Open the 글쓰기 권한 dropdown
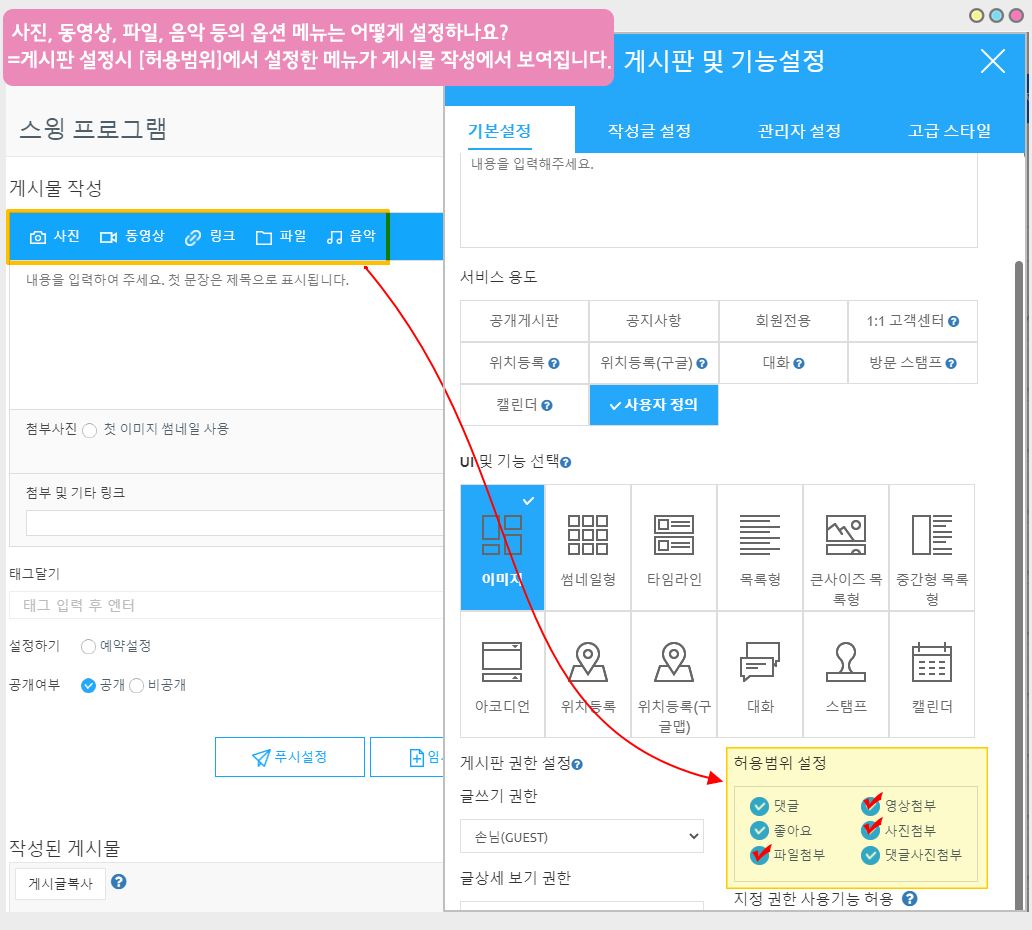 (x=582, y=836)
